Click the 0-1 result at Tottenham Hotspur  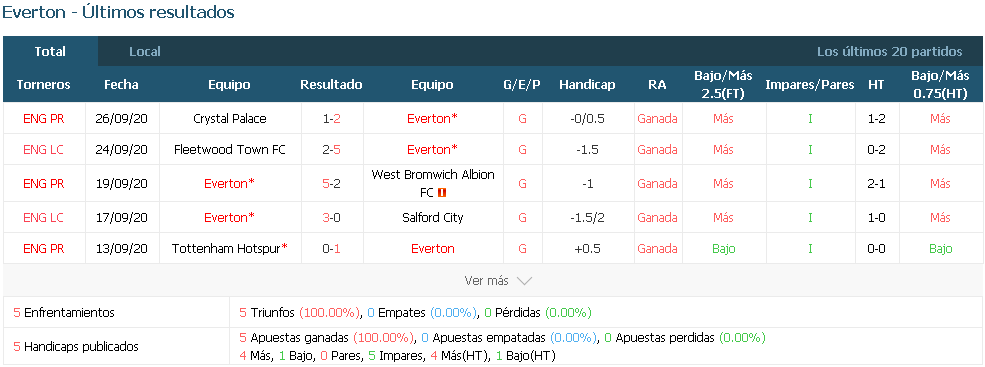(x=332, y=248)
